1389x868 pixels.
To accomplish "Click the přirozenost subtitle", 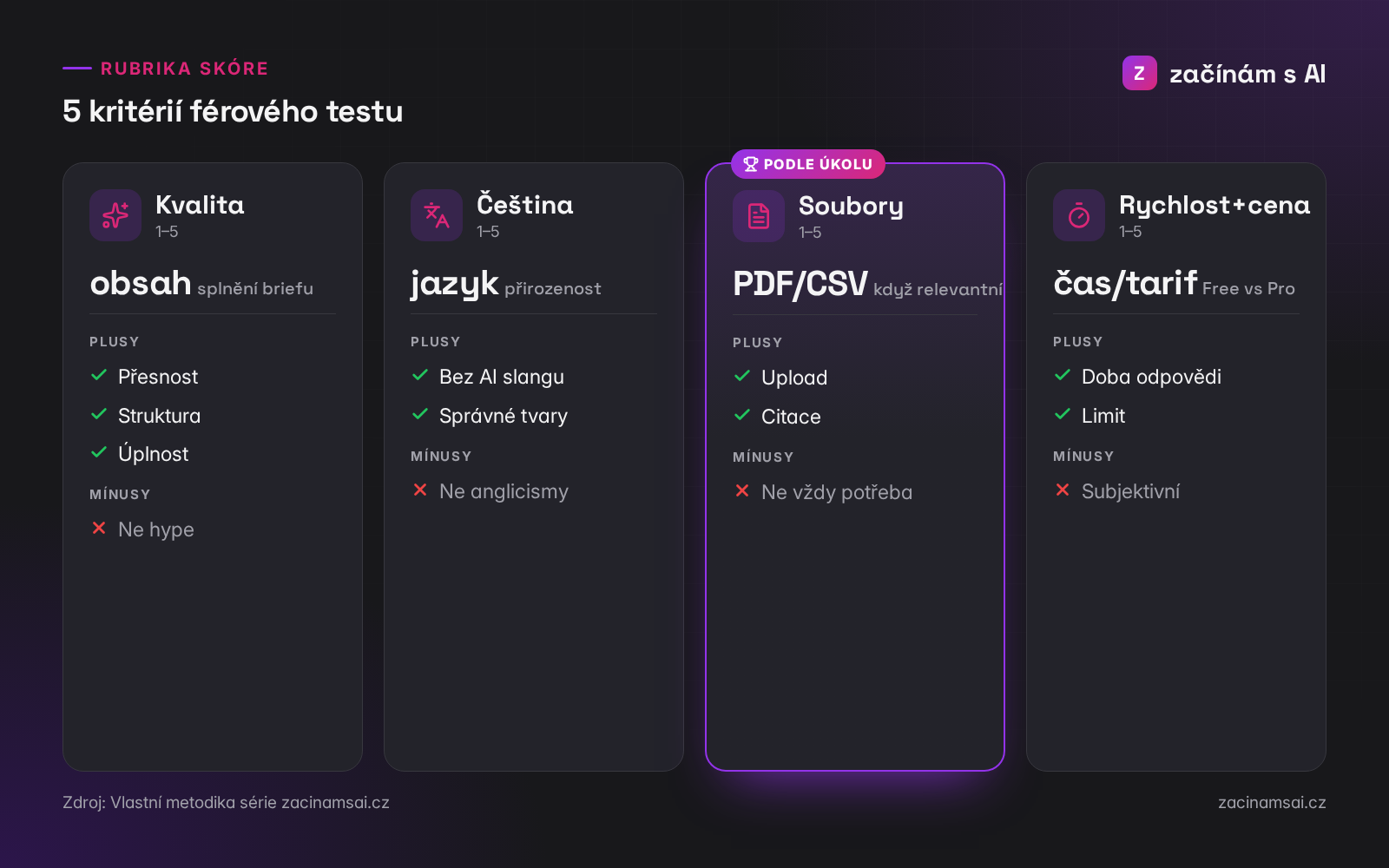I will point(552,288).
